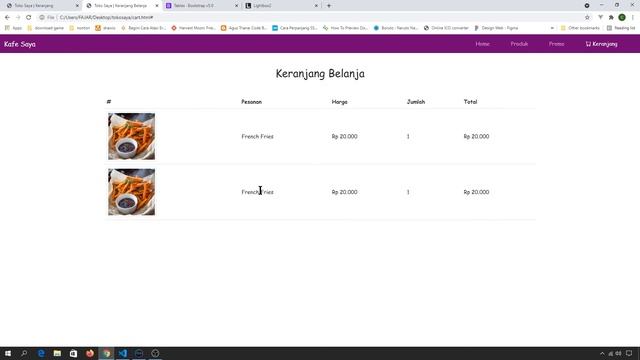Click Rp 20.000 Total in second row
This screenshot has height=360, width=640.
click(476, 192)
